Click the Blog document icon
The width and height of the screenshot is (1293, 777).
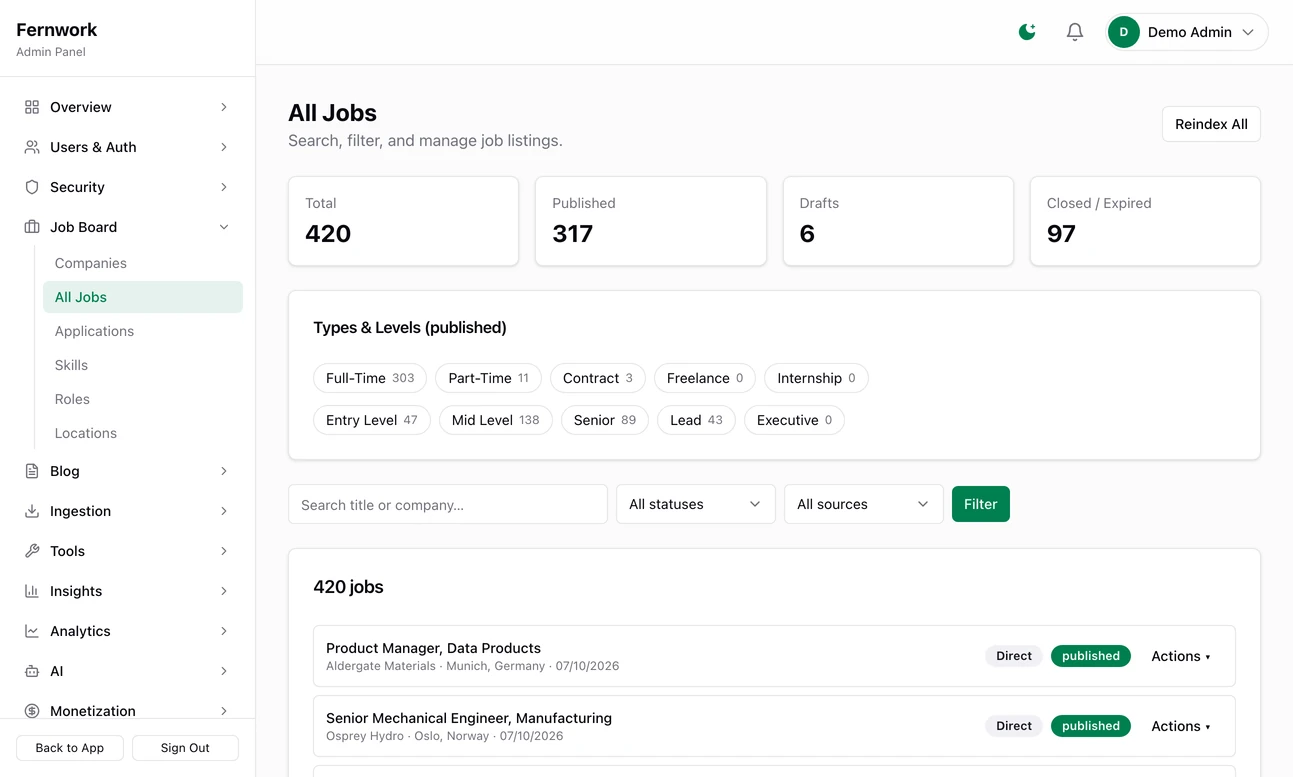[32, 471]
